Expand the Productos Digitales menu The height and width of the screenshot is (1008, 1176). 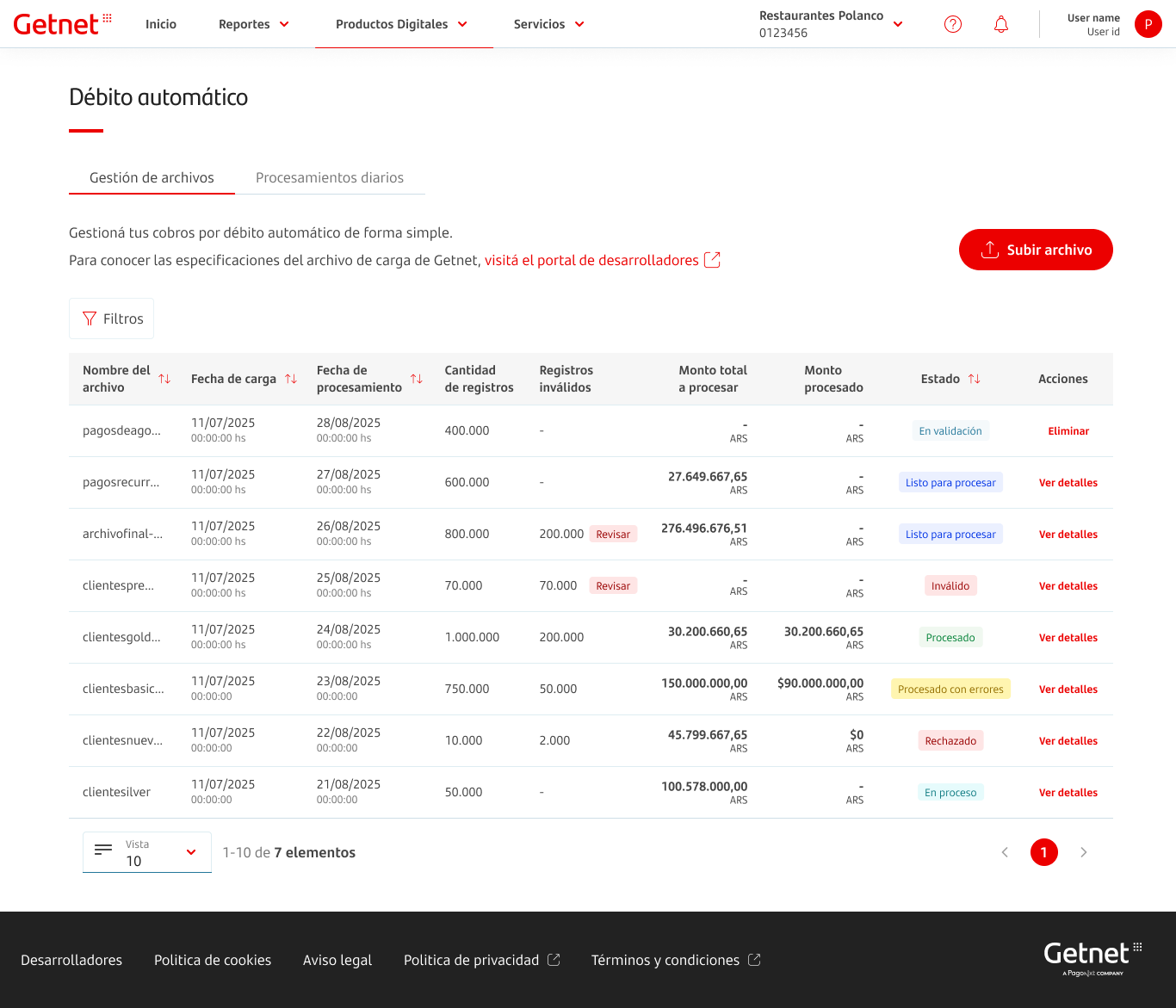point(401,24)
